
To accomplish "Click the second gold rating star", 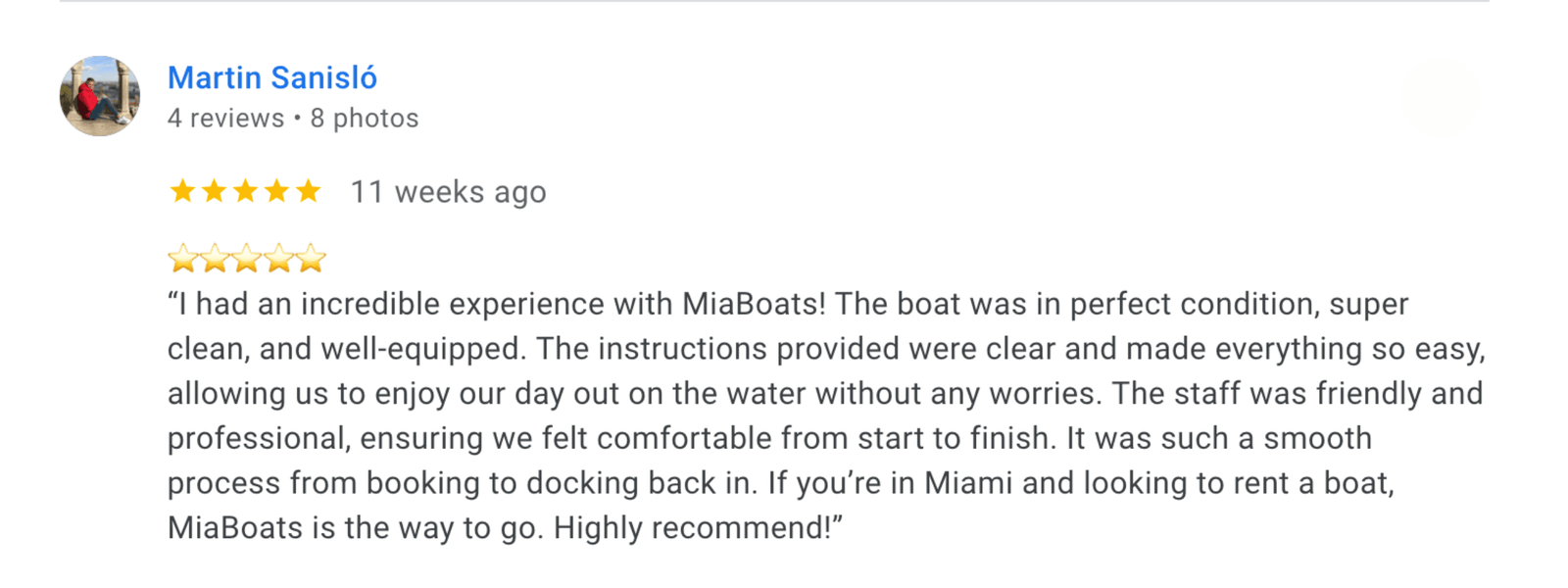I will [214, 191].
